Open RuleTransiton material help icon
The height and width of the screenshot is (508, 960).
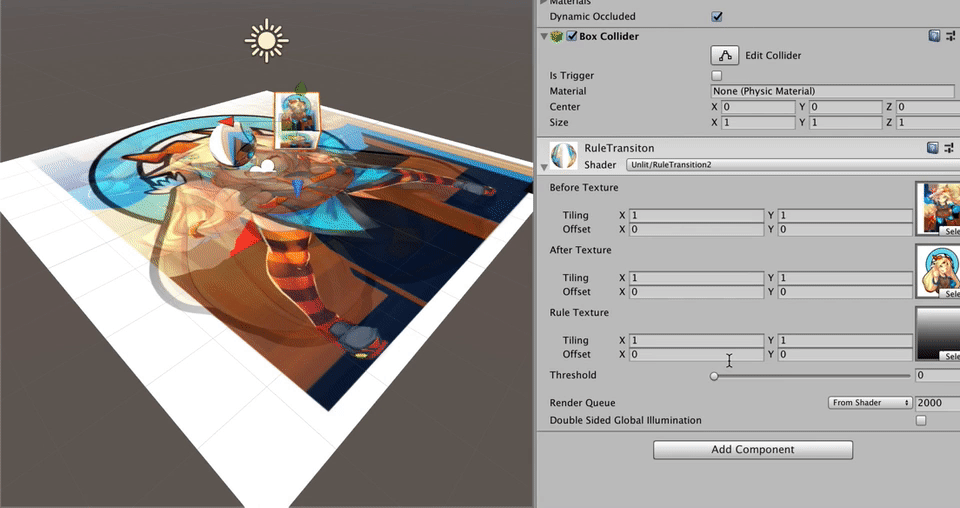click(x=932, y=148)
